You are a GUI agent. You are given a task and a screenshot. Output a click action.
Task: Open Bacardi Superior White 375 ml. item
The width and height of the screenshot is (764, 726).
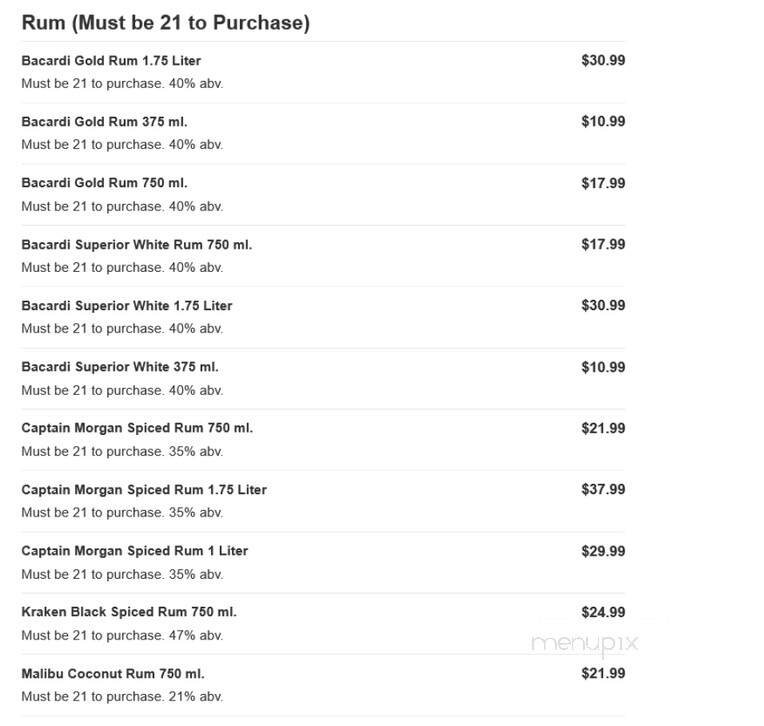point(119,367)
